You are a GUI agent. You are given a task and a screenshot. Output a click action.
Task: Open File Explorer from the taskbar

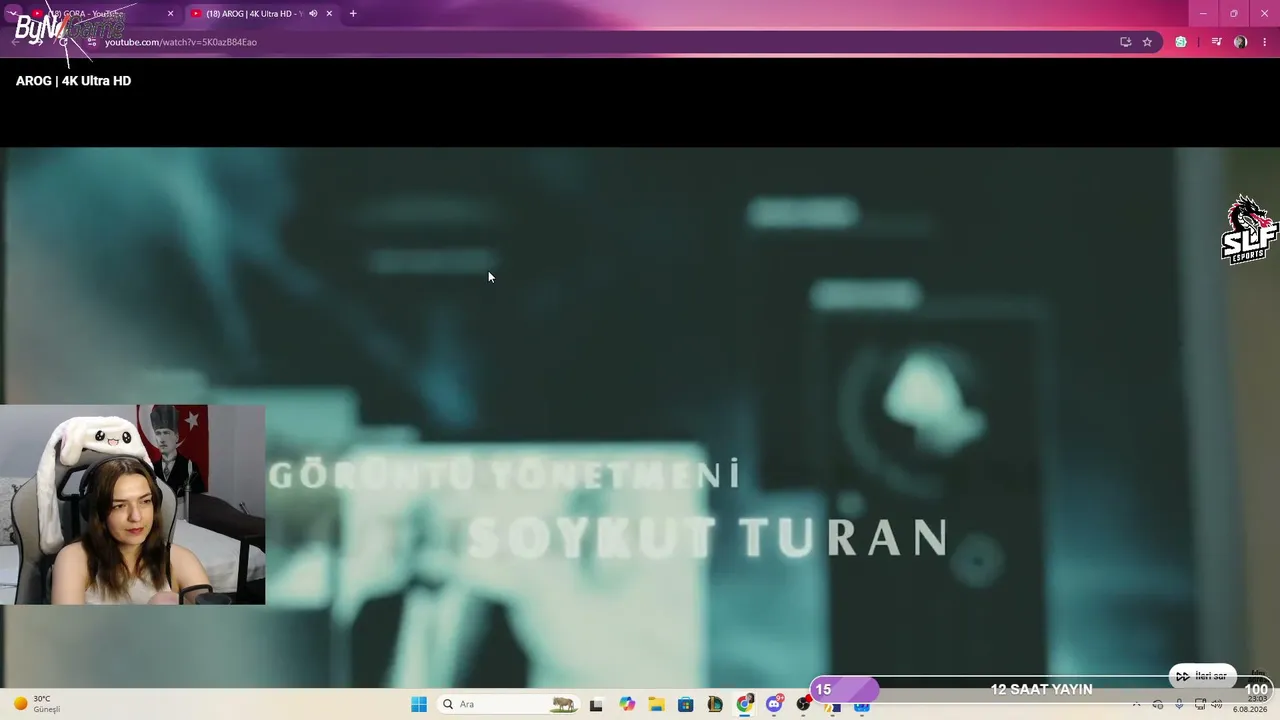coord(656,704)
